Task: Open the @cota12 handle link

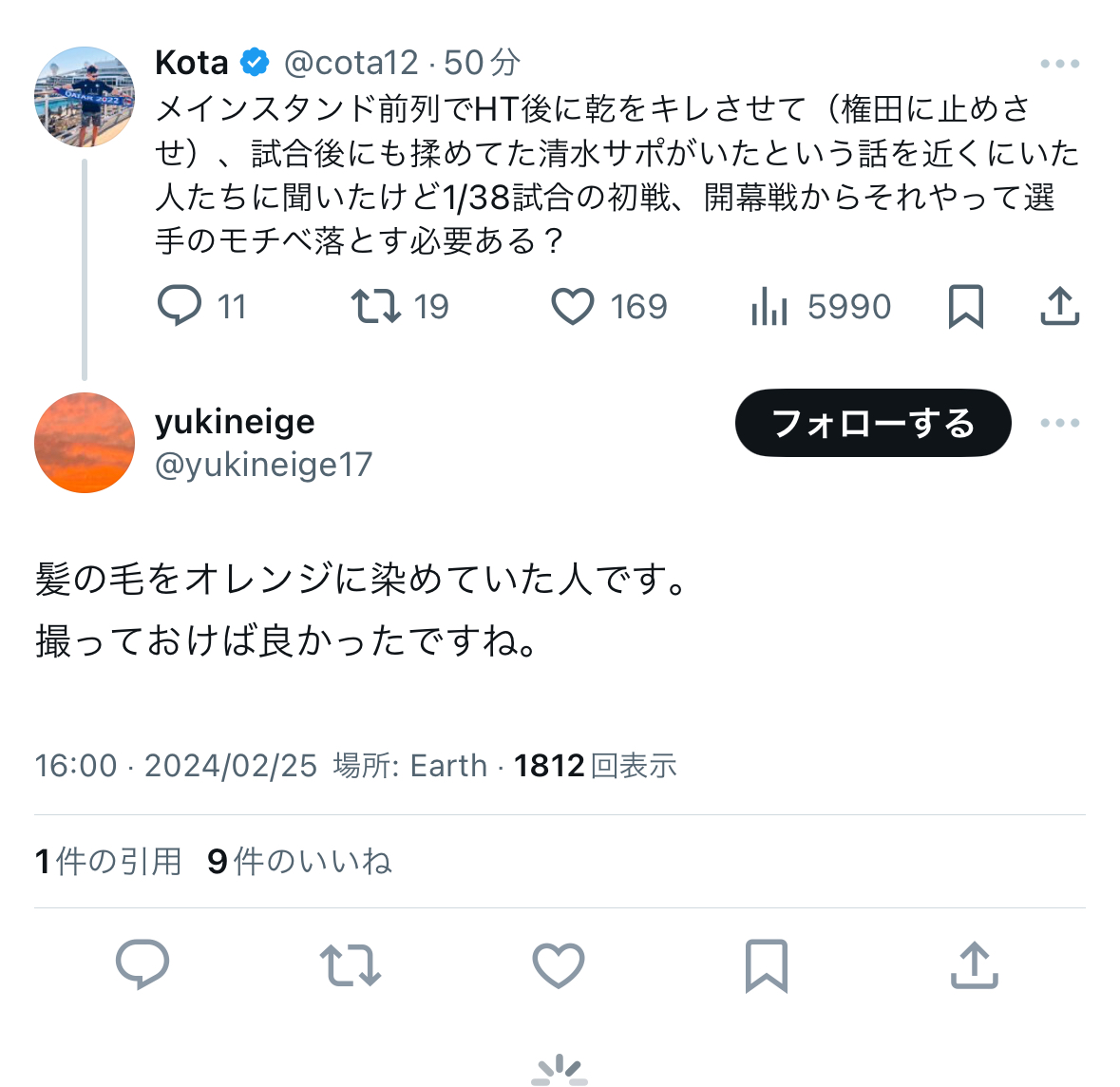Action: pyautogui.click(x=351, y=63)
